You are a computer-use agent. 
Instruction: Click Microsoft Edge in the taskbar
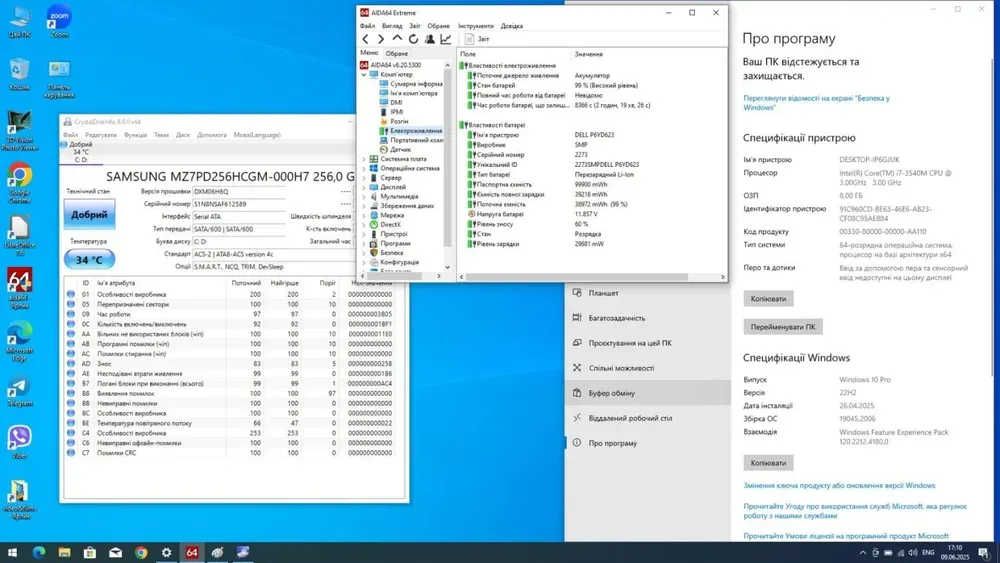coord(40,552)
